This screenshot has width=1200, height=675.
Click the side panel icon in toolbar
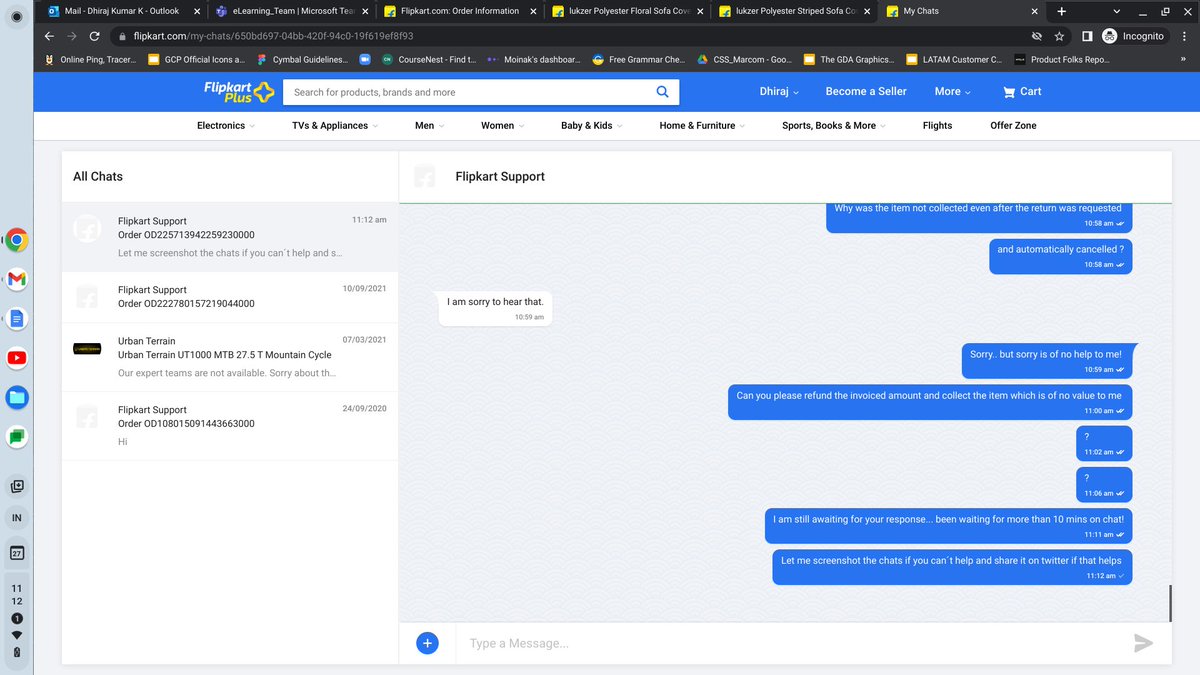pos(1087,36)
